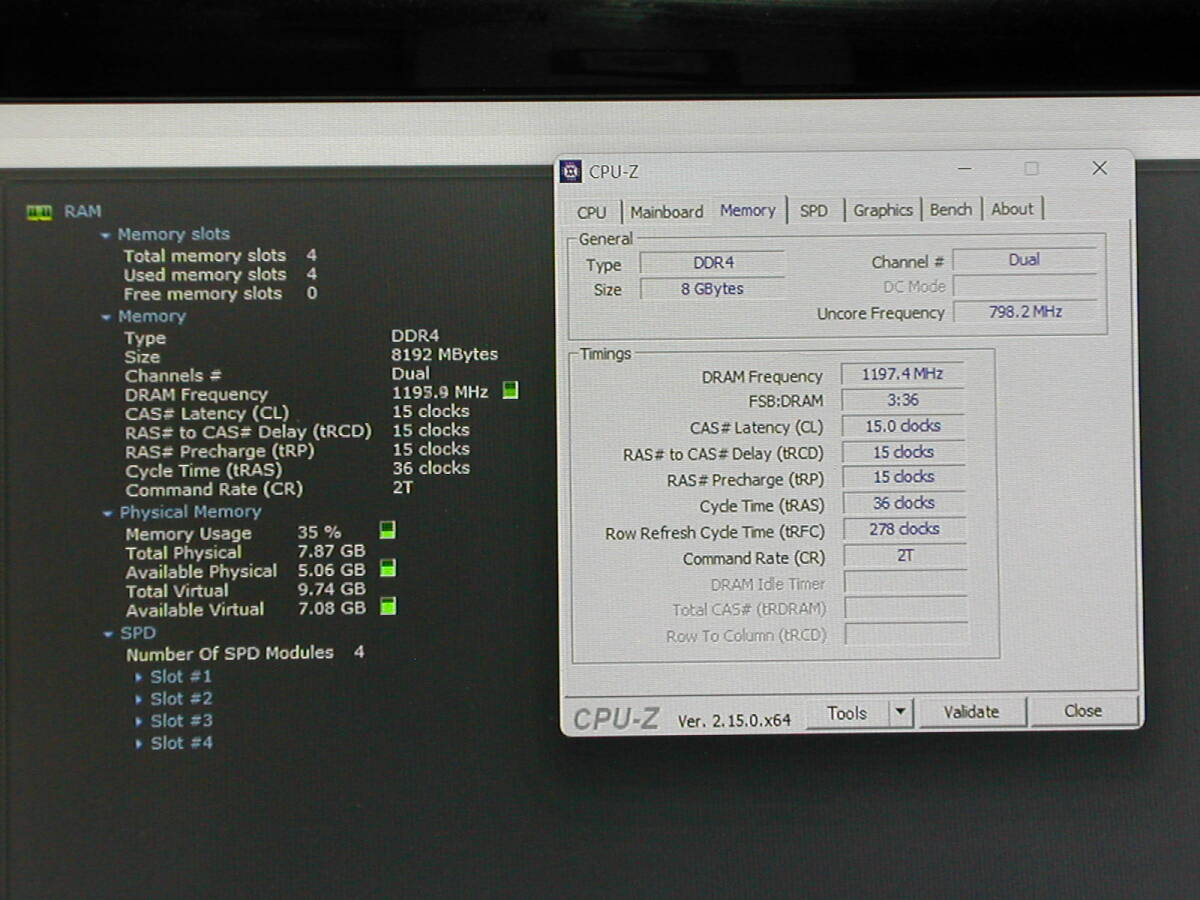Switch to the Bench tab
This screenshot has width=1200, height=900.
pyautogui.click(x=950, y=209)
